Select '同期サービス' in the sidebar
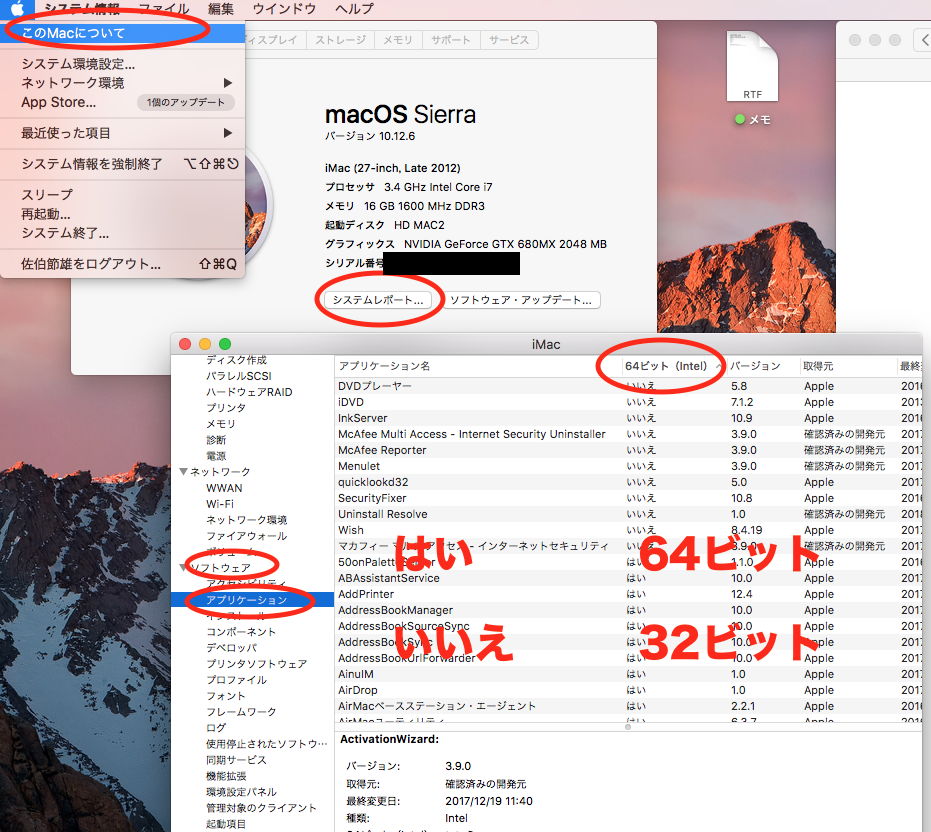This screenshot has height=832, width=931. tap(236, 760)
